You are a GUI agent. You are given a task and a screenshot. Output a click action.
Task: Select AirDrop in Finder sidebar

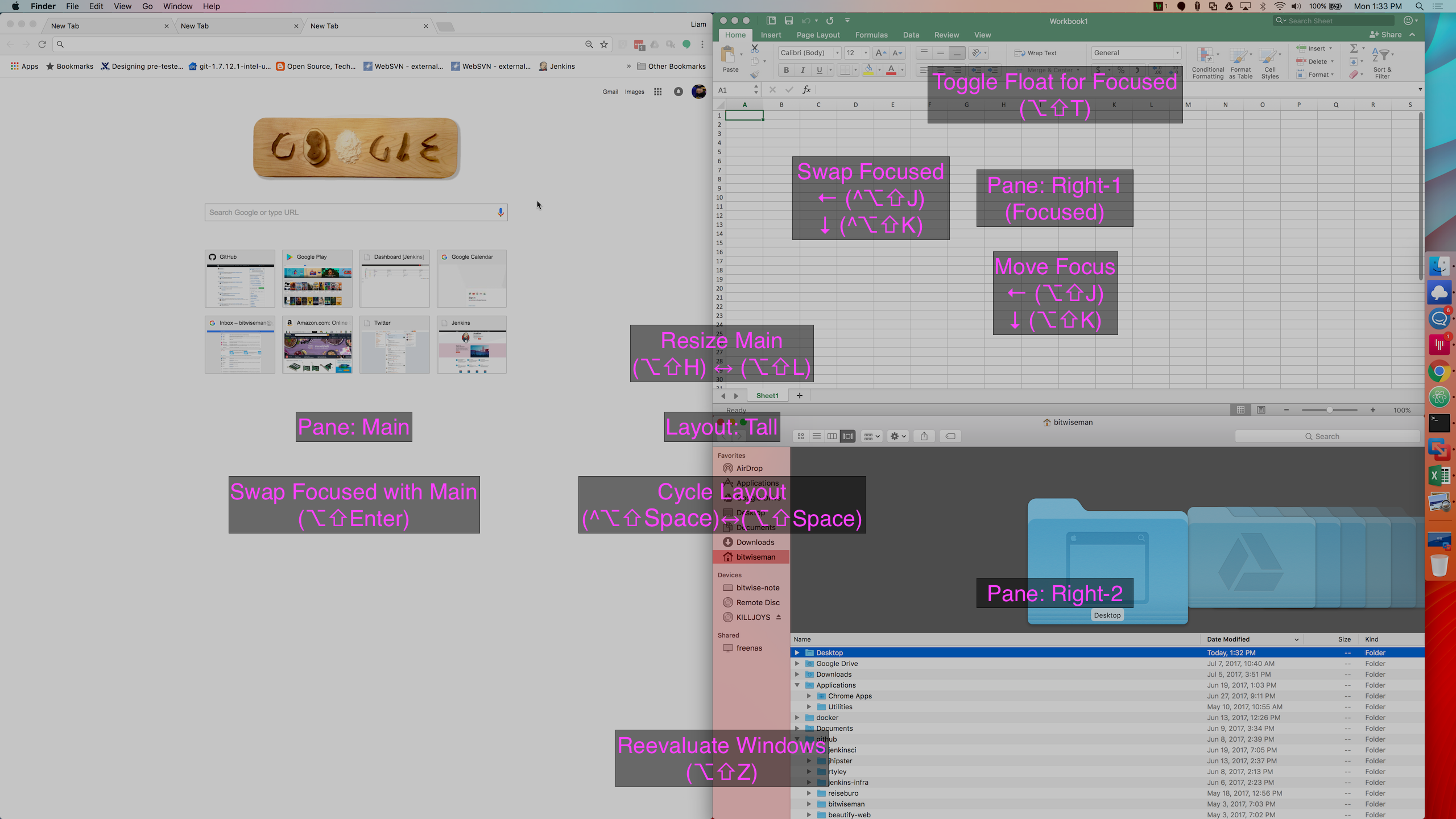pyautogui.click(x=748, y=468)
